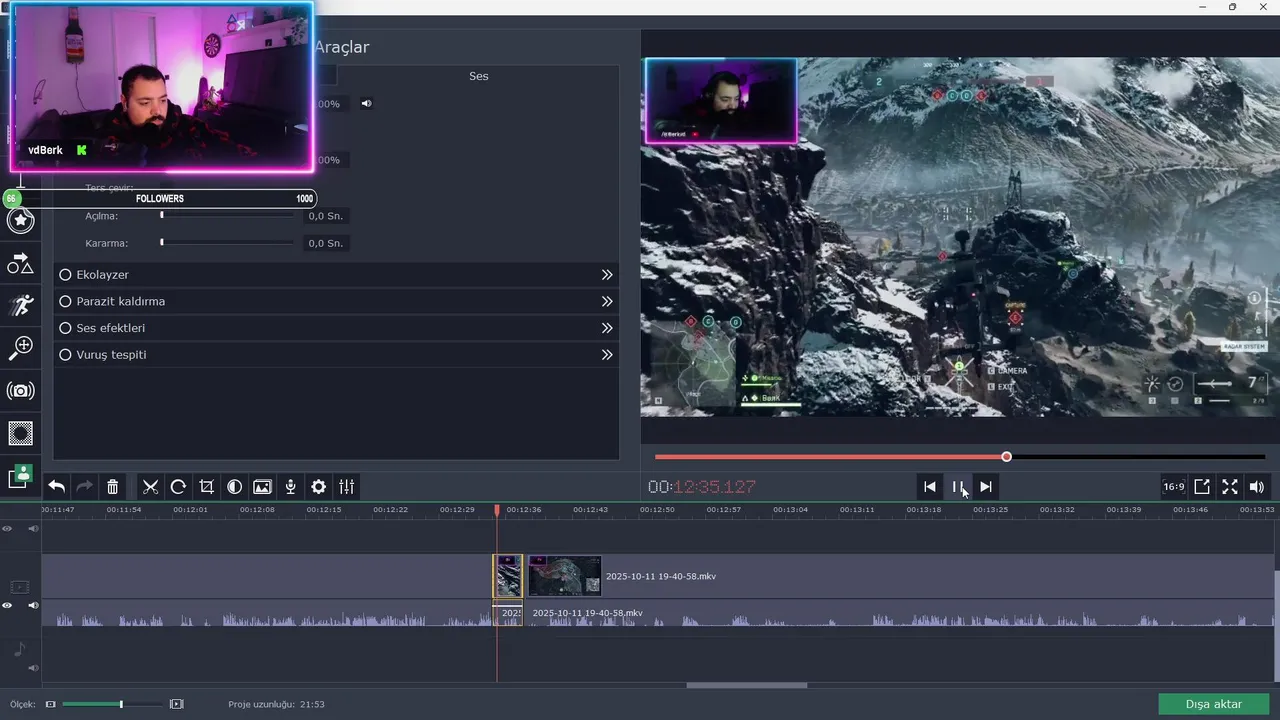Click the Kararma 0,0 Sn. value field
This screenshot has width=1280, height=720.
point(326,243)
